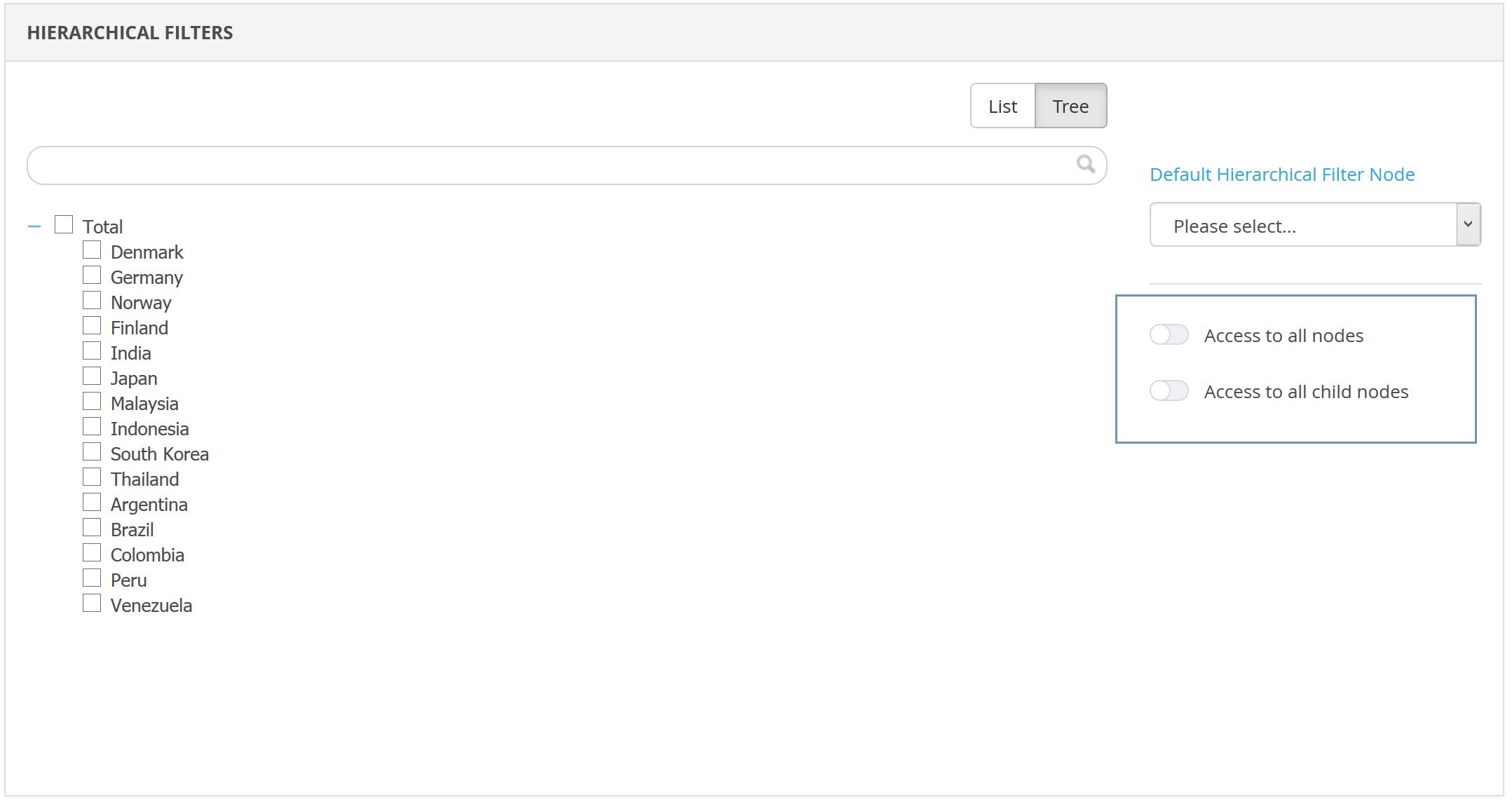
Task: Enable Access to all nodes toggle
Action: [1169, 335]
